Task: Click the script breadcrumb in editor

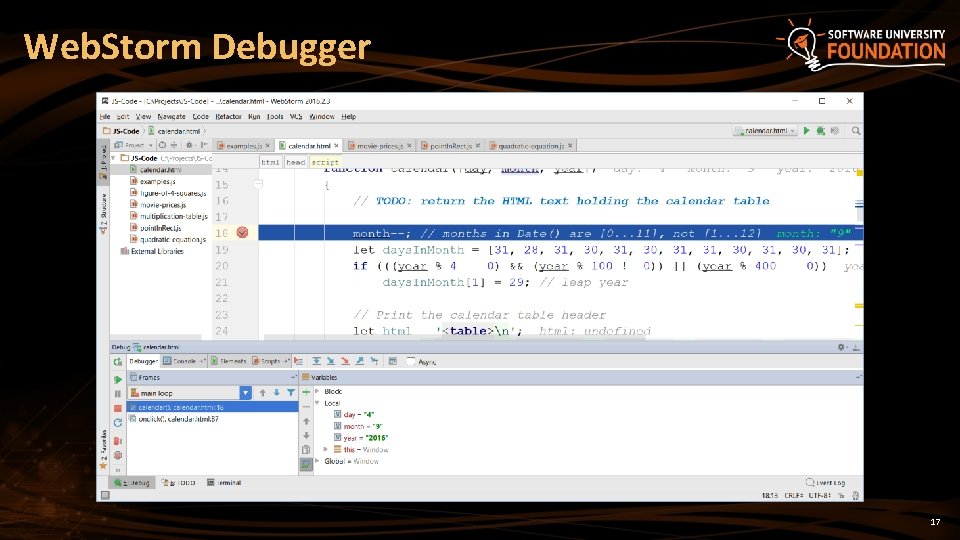Action: [x=324, y=162]
